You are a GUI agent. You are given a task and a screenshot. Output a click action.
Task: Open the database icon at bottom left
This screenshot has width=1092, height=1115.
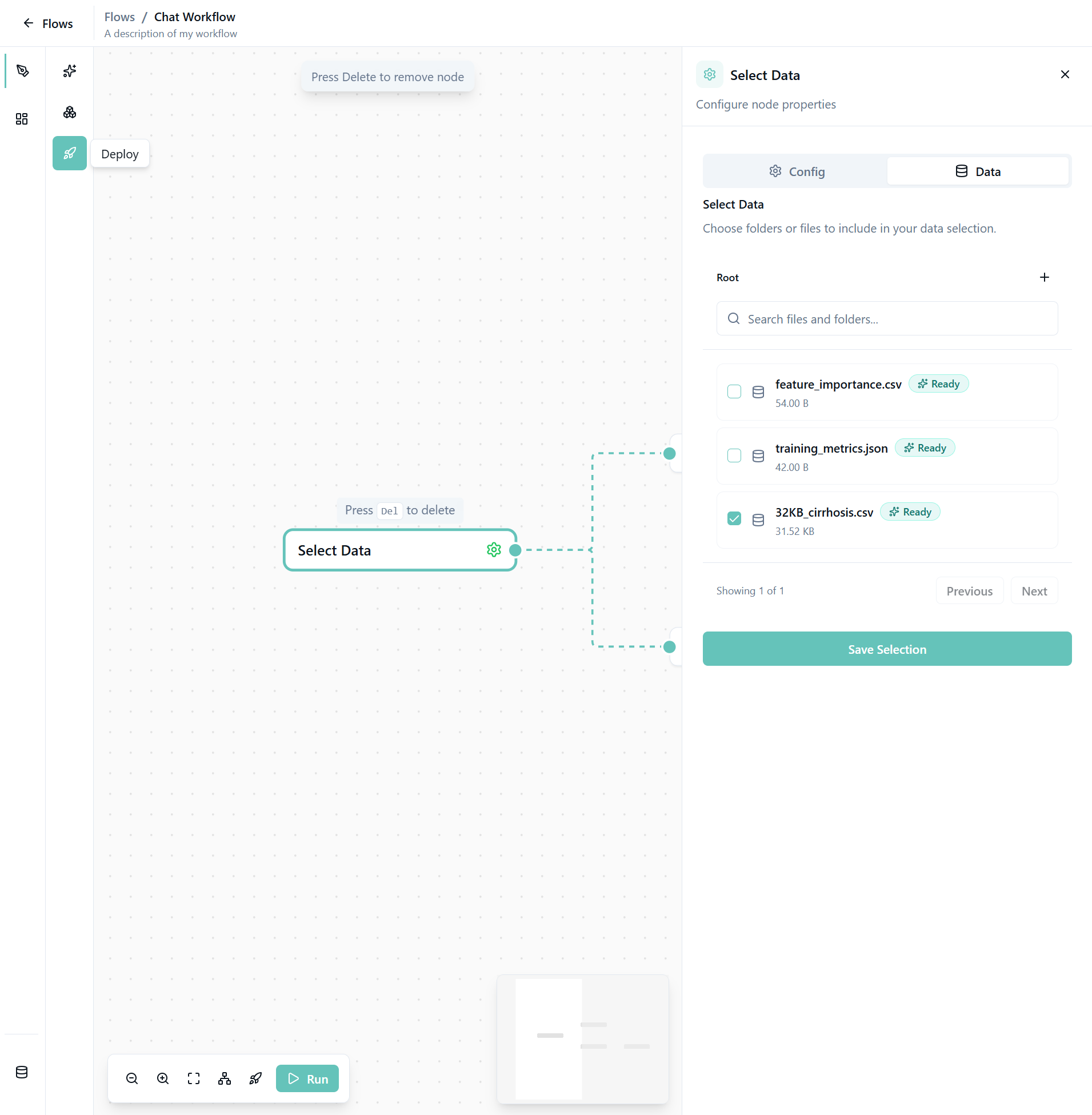22,1072
